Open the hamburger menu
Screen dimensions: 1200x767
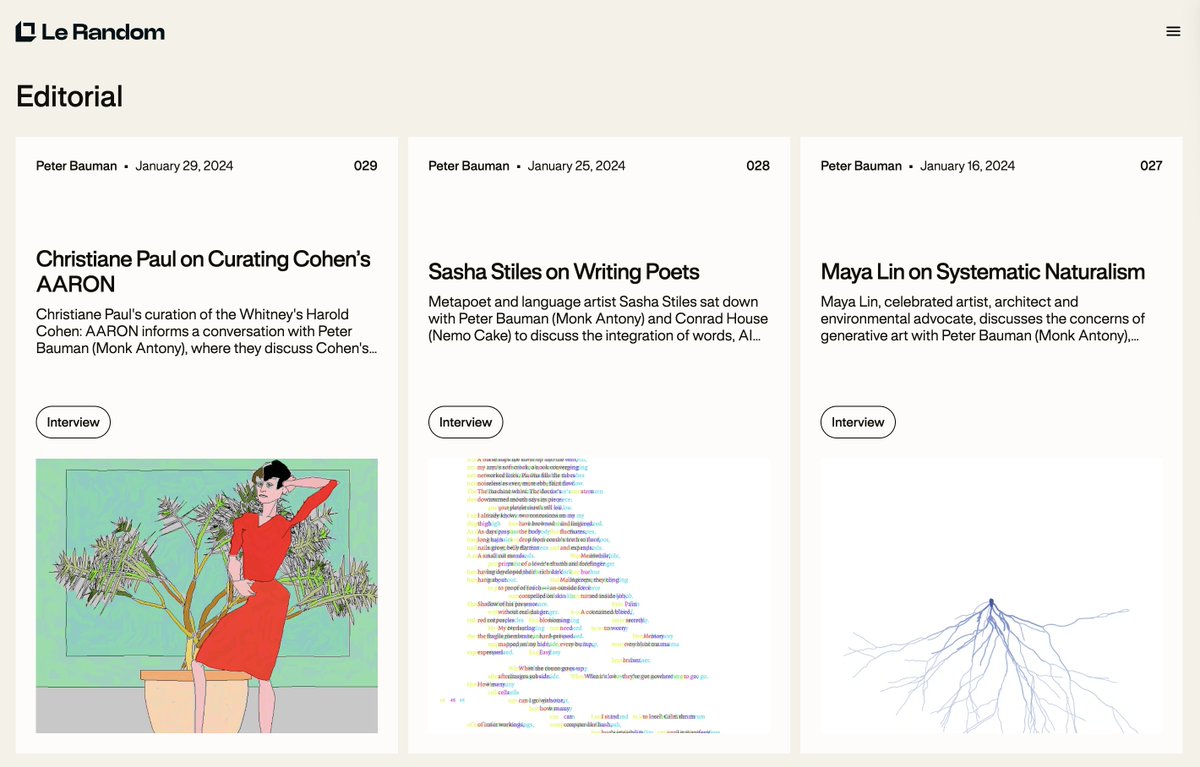point(1173,31)
